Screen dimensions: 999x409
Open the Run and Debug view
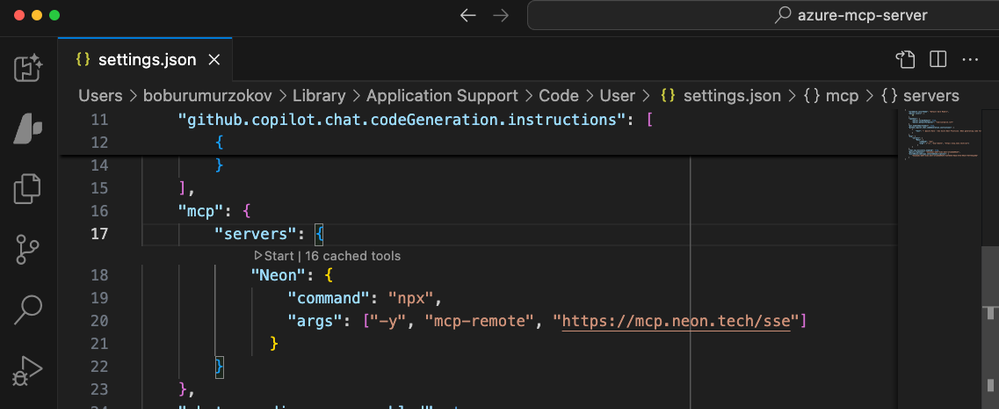point(28,371)
